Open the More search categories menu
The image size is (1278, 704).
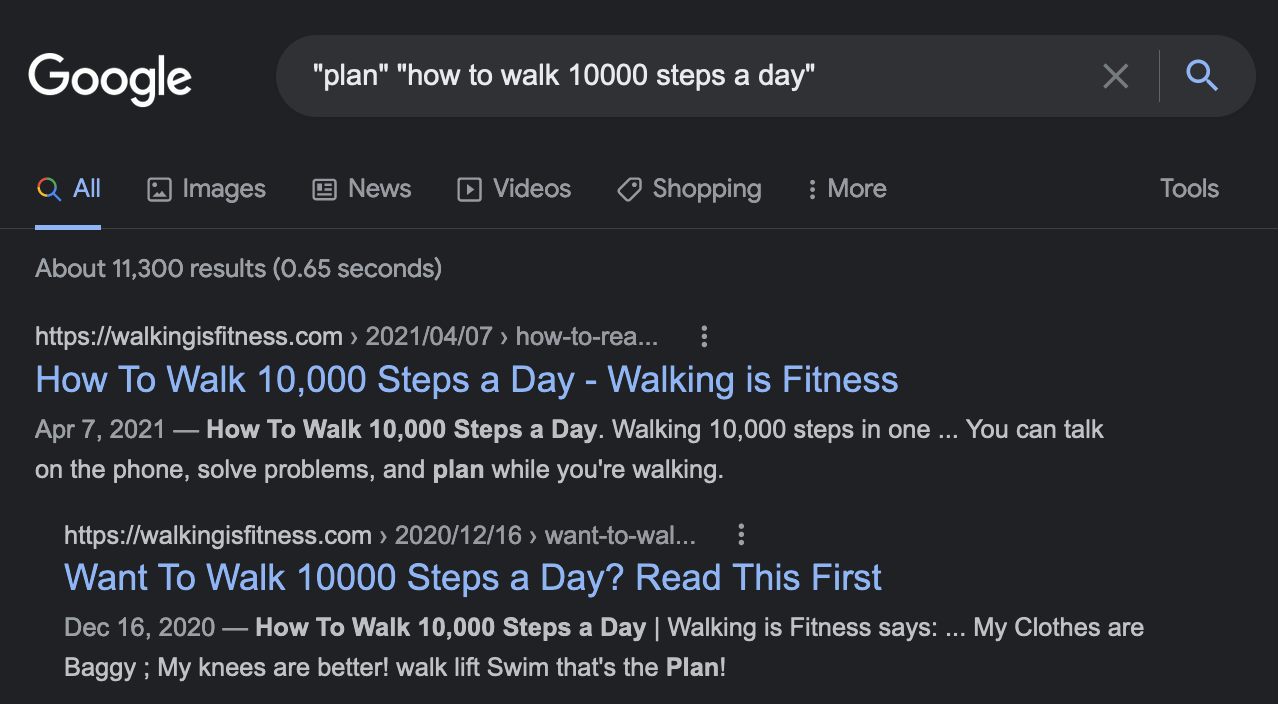[846, 189]
